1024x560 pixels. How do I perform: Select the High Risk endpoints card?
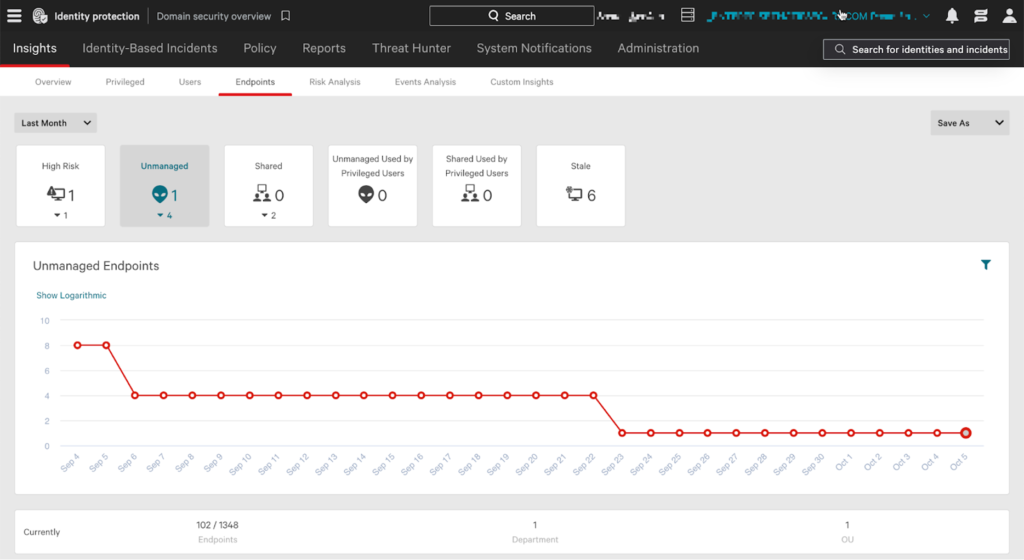click(x=60, y=186)
